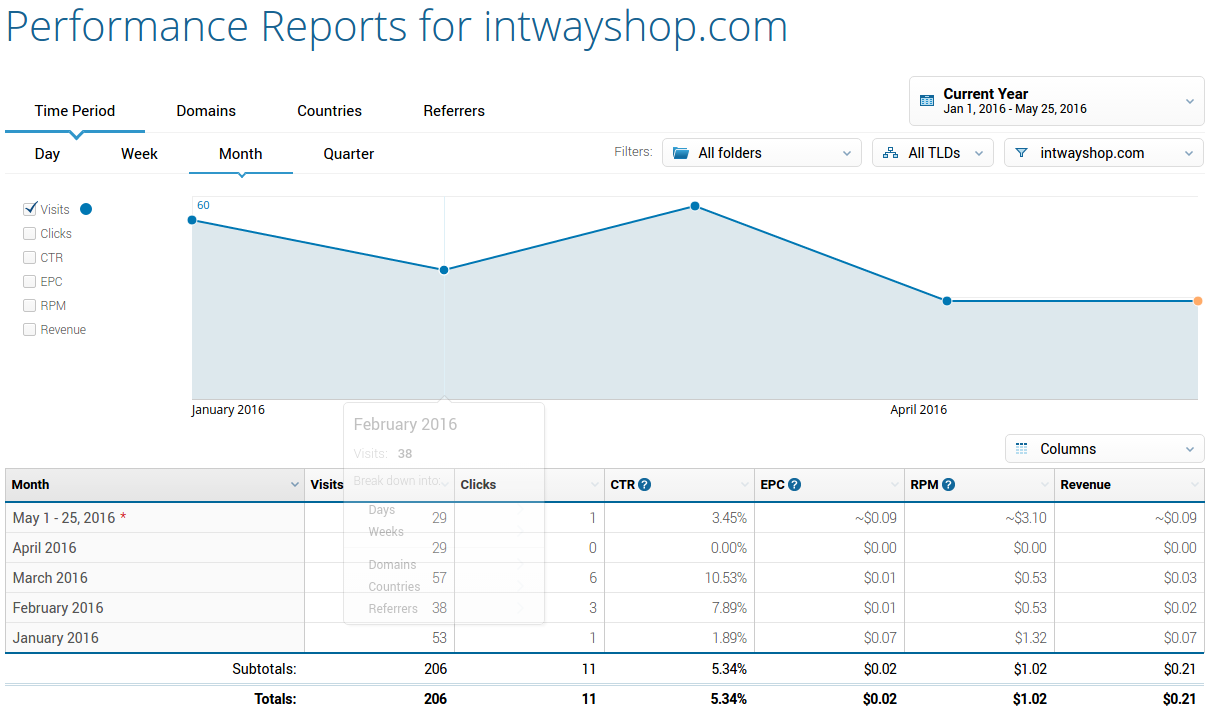
Task: Click the folder icon in All folders filter
Action: [x=681, y=153]
